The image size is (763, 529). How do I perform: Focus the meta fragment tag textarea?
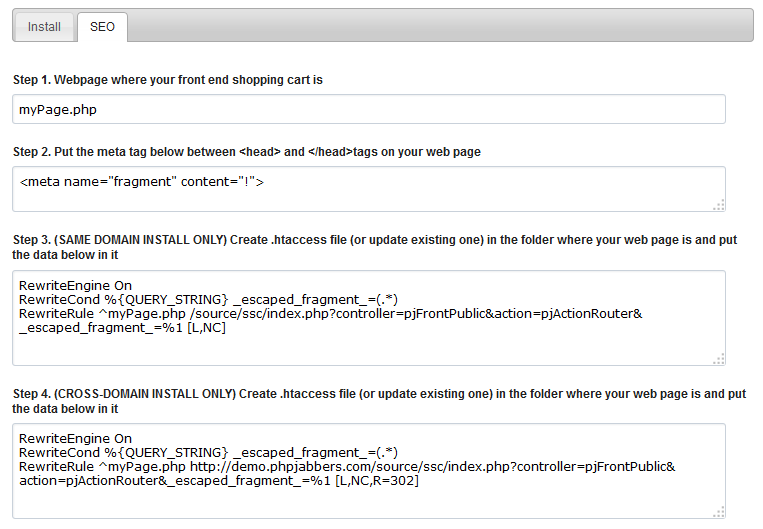coord(369,189)
